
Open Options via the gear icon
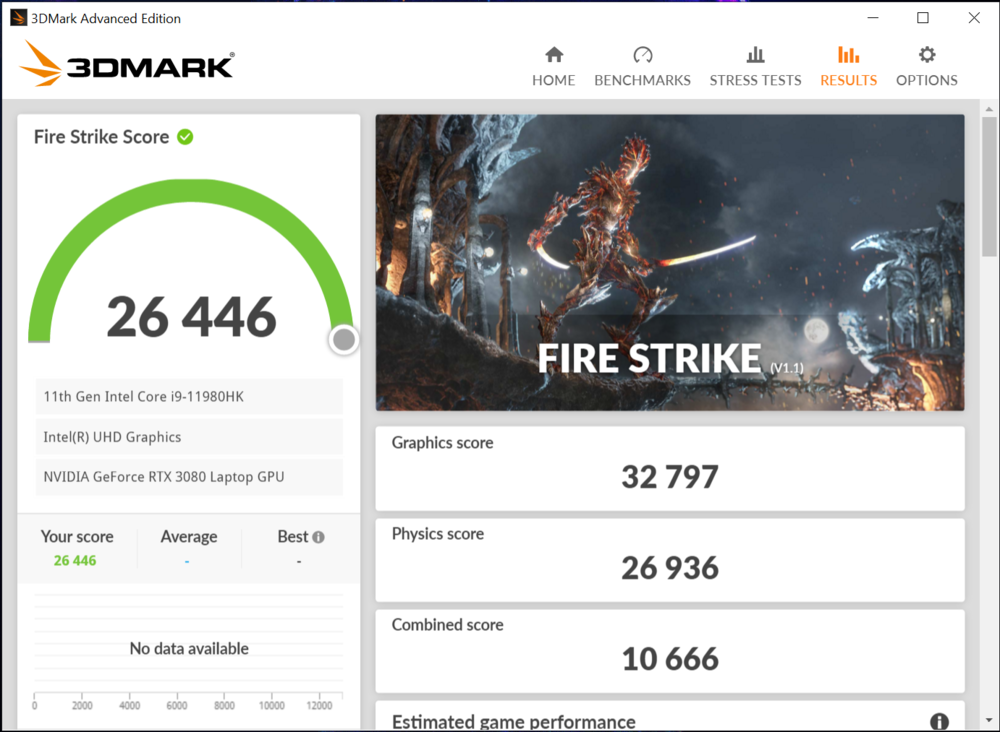point(926,55)
